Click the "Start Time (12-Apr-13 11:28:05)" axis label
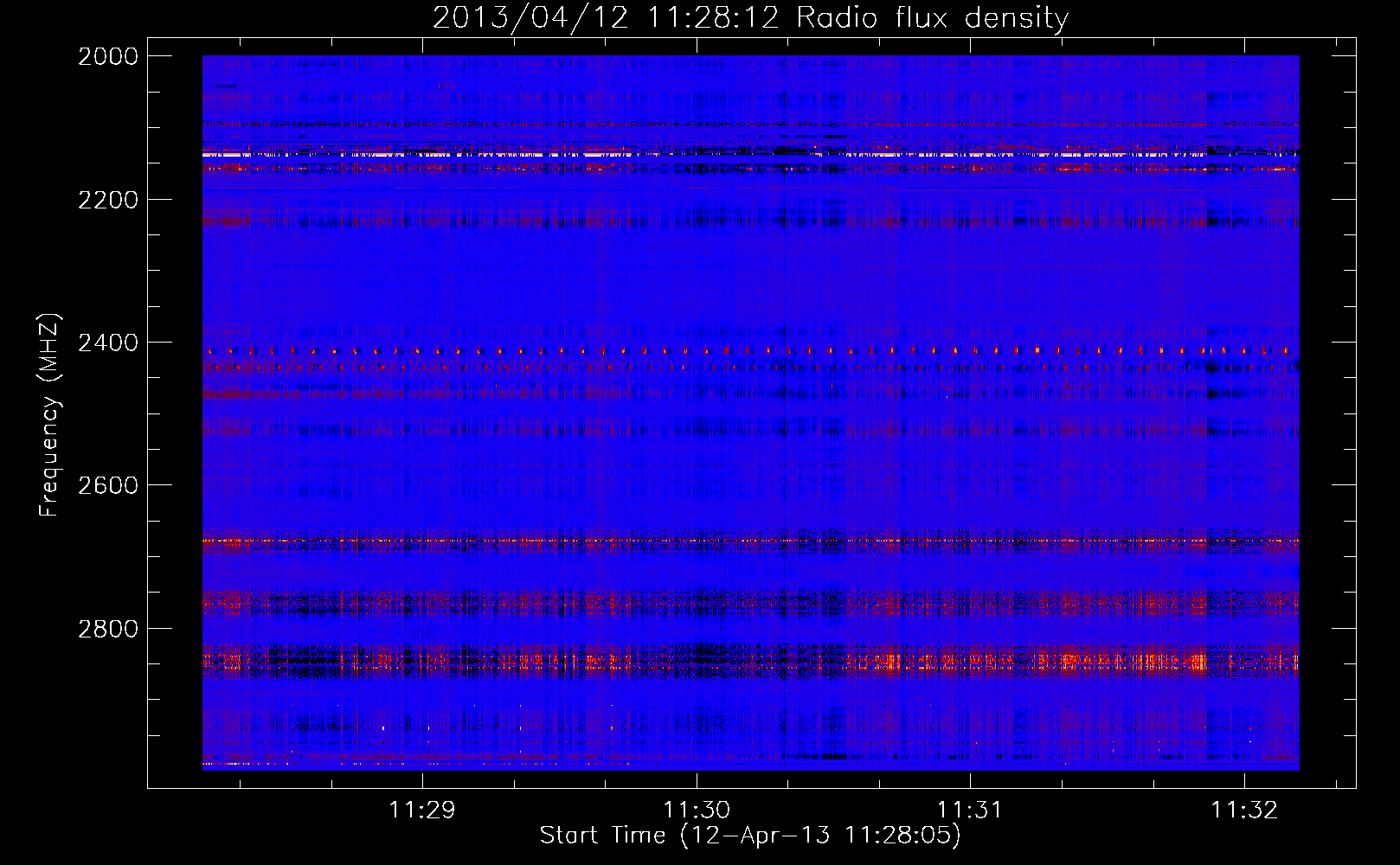This screenshot has width=1400, height=865. pos(750,836)
